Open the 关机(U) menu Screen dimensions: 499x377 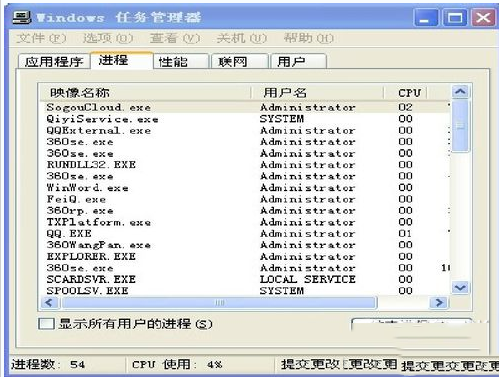tap(242, 38)
